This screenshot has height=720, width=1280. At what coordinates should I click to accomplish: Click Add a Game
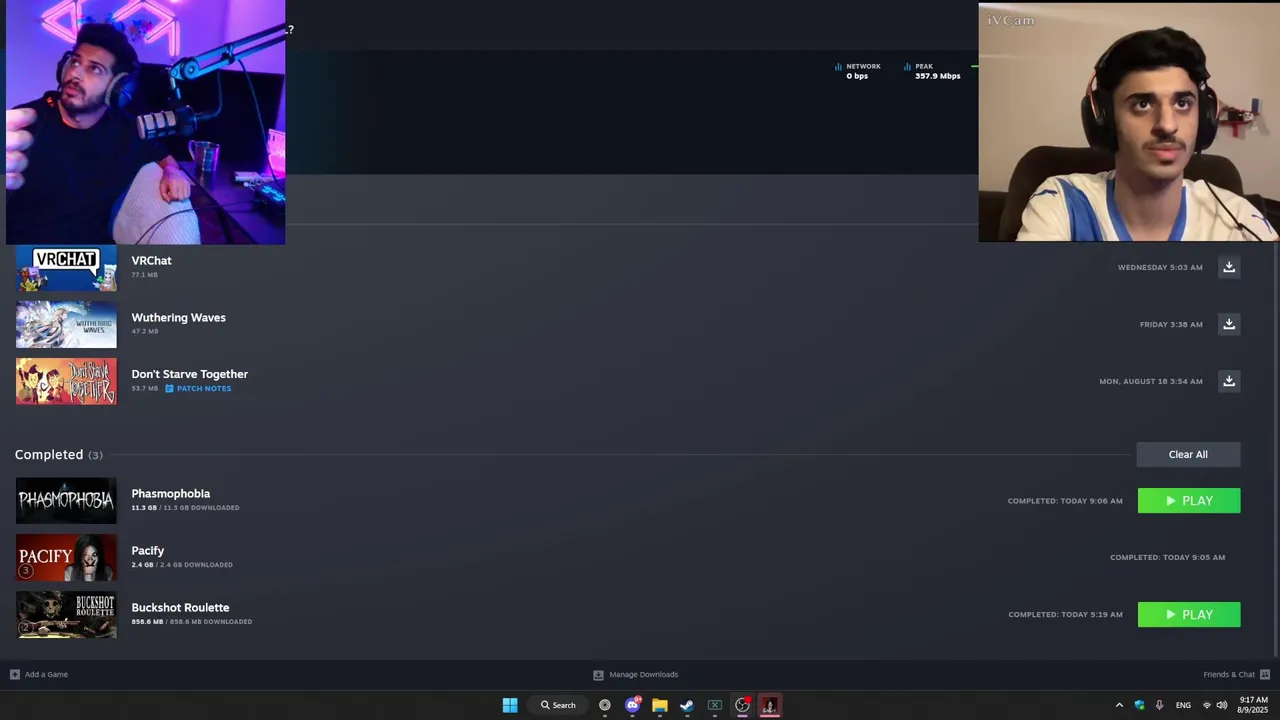pos(46,674)
